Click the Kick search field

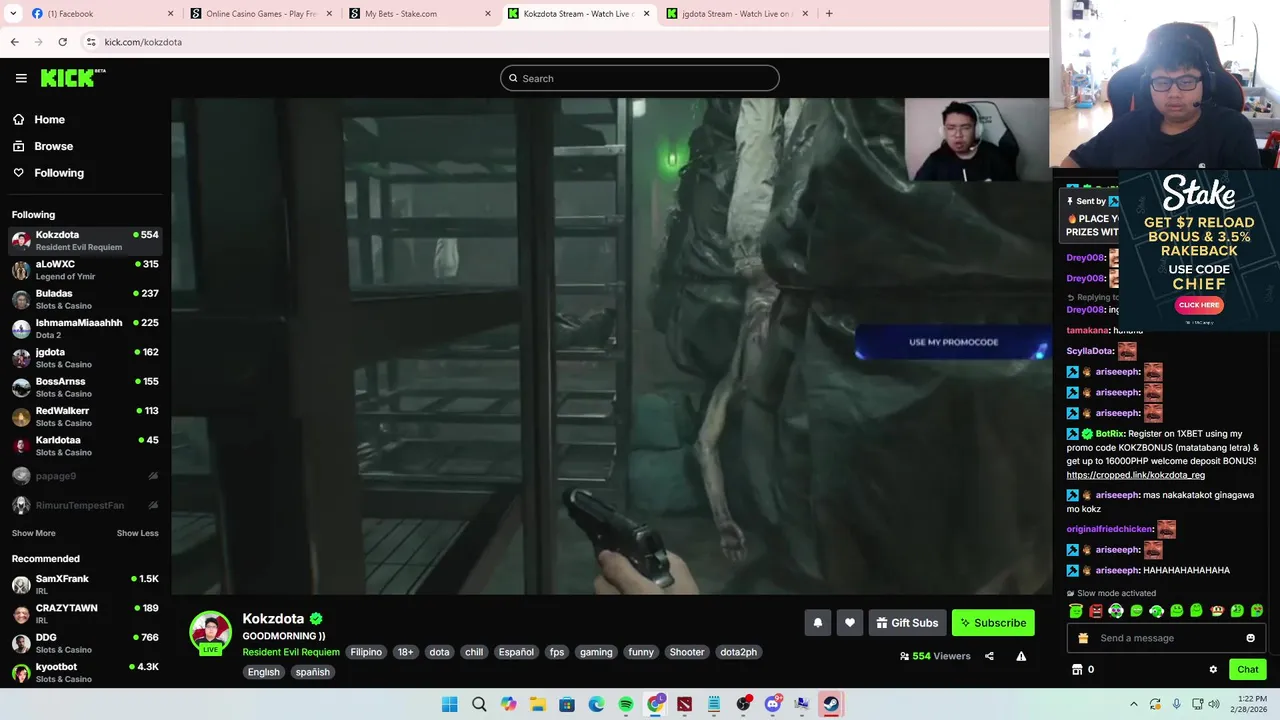point(640,78)
